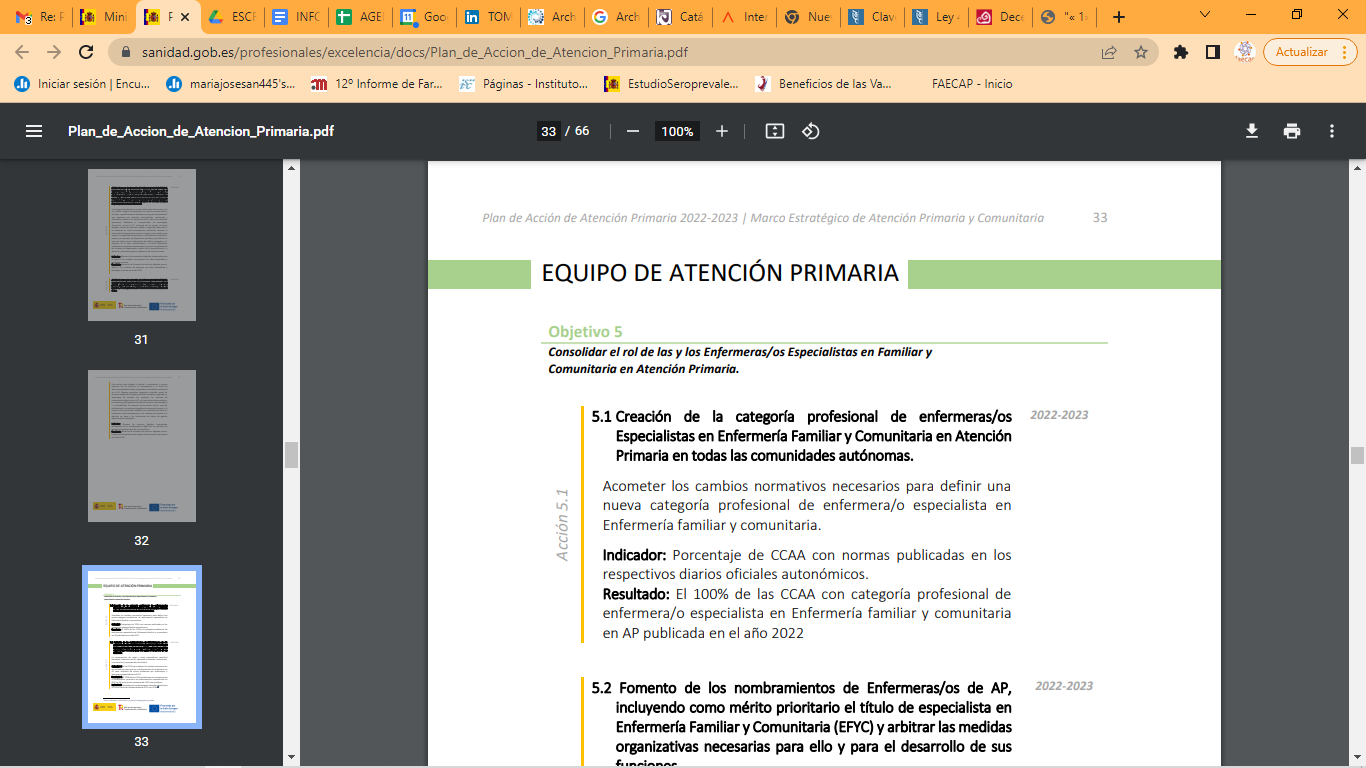This screenshot has width=1366, height=768.
Task: Open Páginas - Instituto bookmark
Action: [524, 84]
